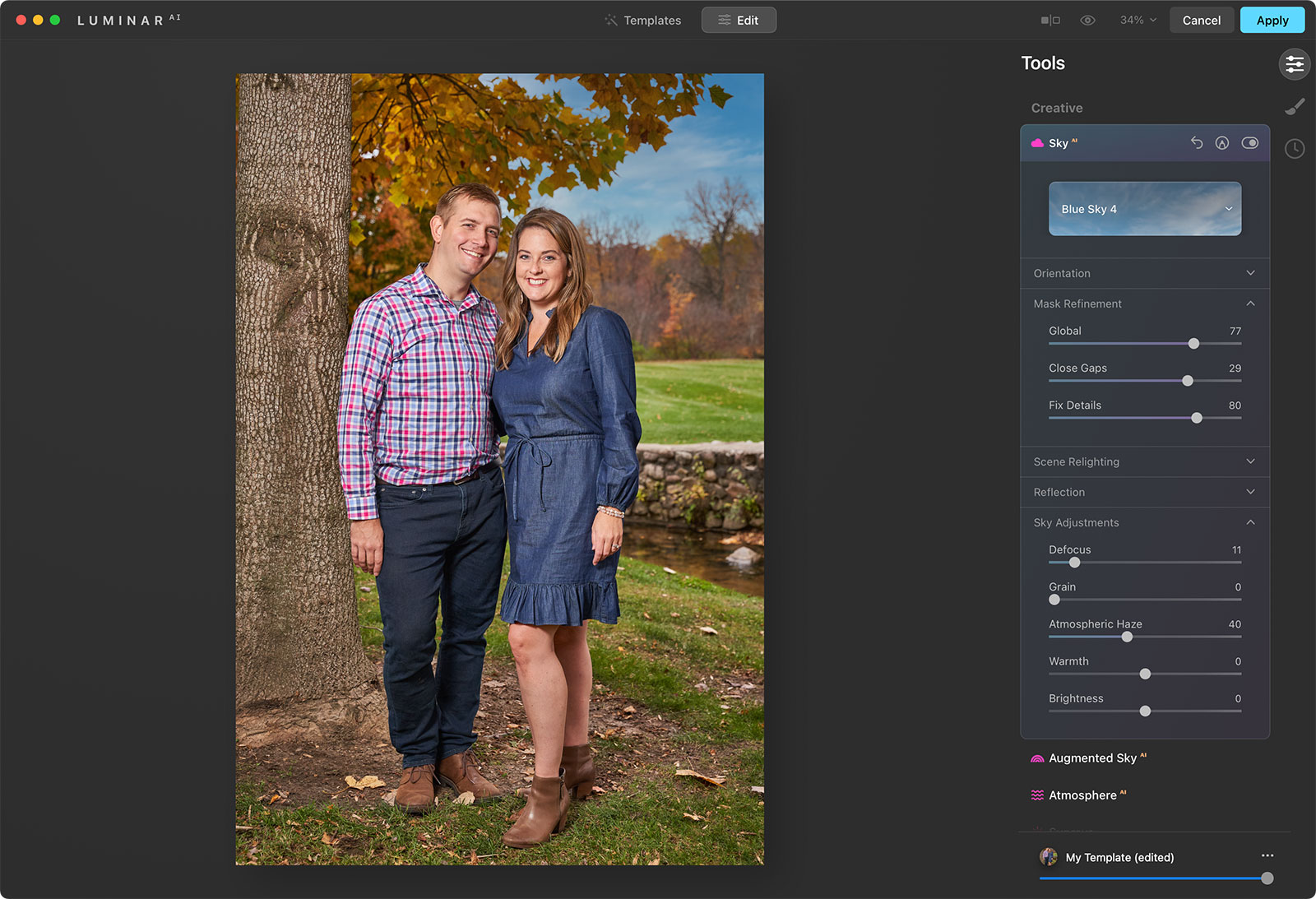
Task: Open the Tools sliders panel icon
Action: [x=1294, y=64]
